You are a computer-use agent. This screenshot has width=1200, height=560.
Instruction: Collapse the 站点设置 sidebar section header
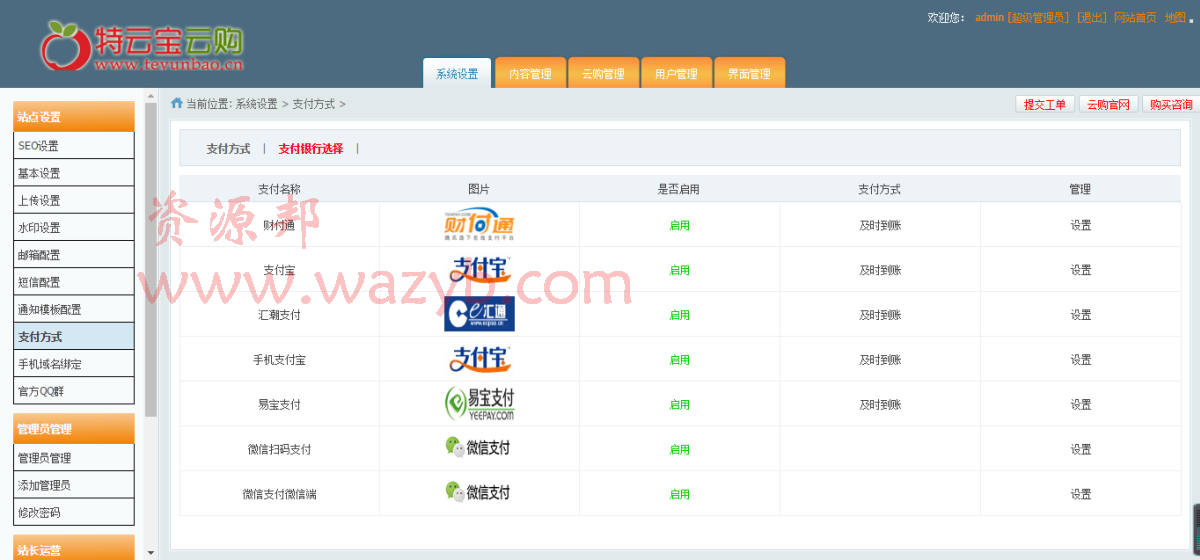73,116
